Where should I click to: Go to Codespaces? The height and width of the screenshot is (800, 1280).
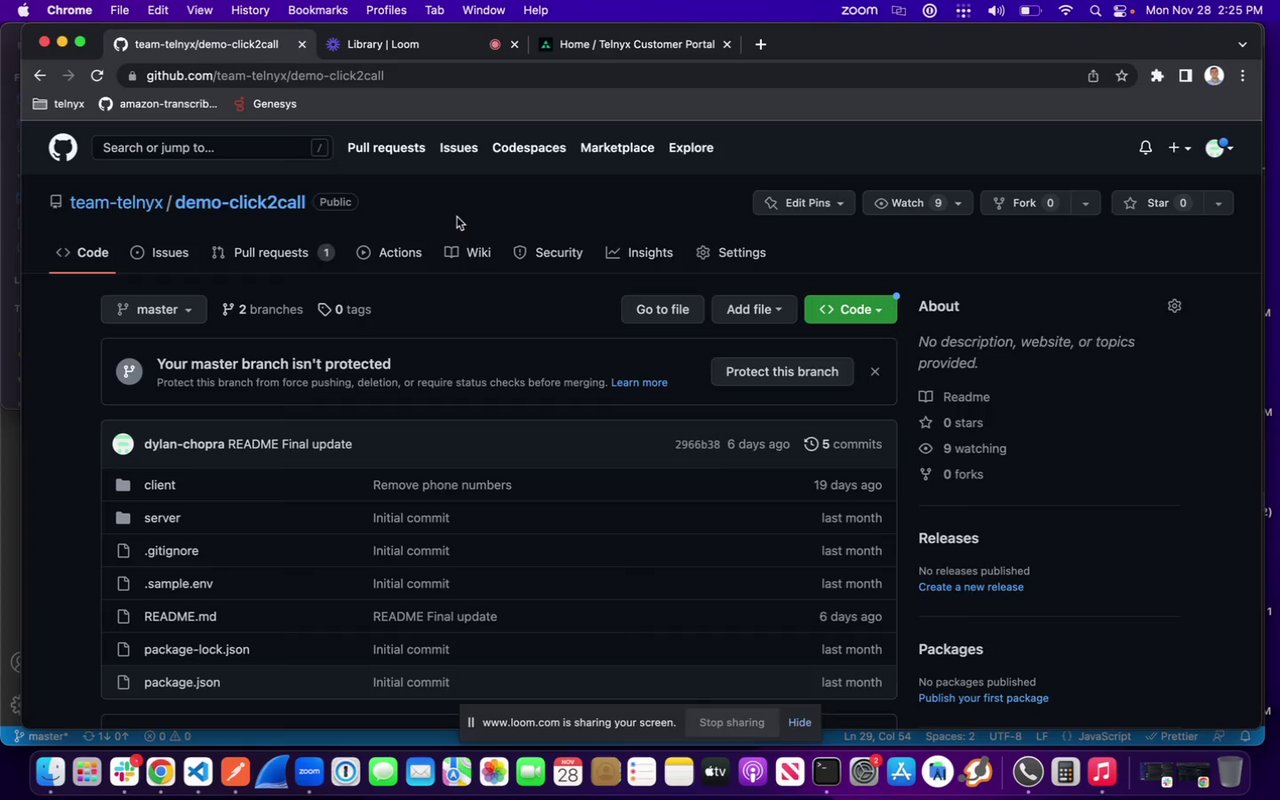point(529,148)
